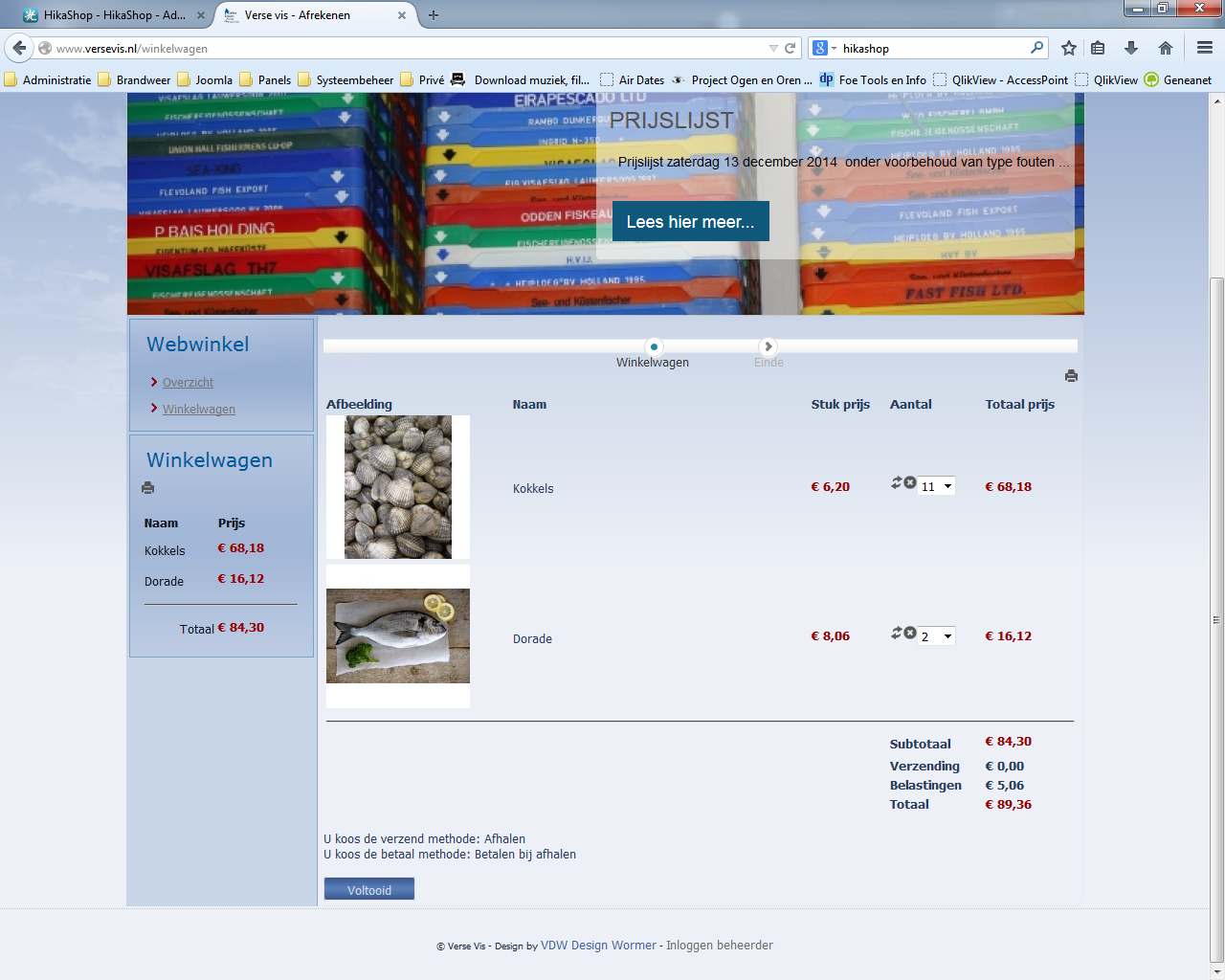Open the VDW Design Wormer footer link
1225x980 pixels.
coord(598,946)
